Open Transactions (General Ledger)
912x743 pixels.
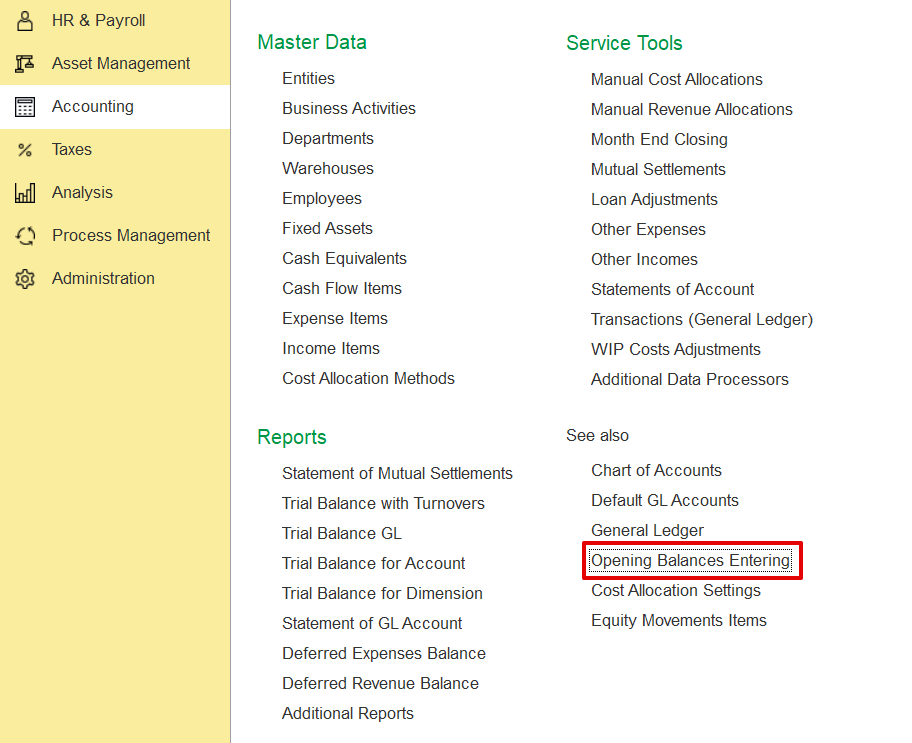pyautogui.click(x=701, y=320)
